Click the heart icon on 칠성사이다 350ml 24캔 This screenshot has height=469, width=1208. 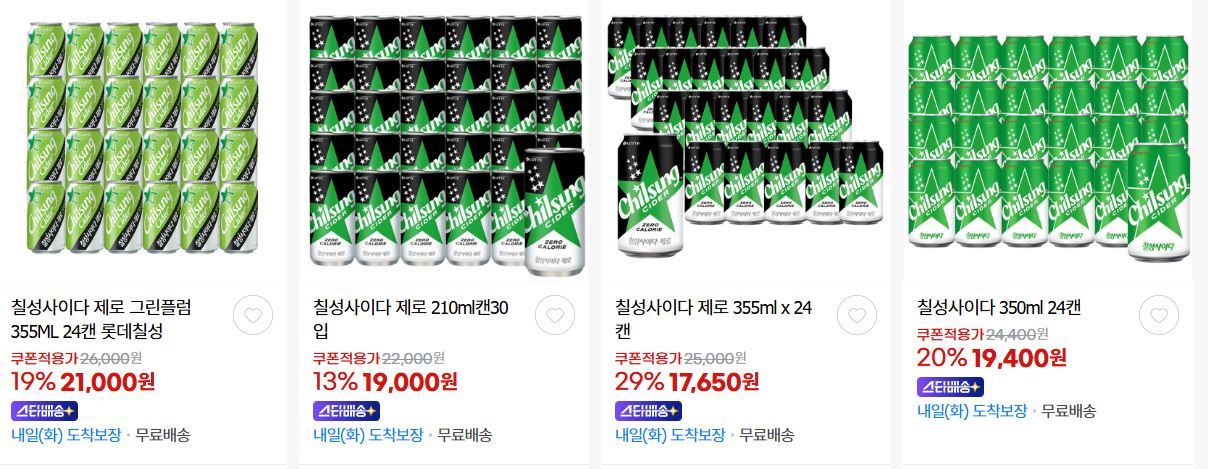[x=1158, y=317]
